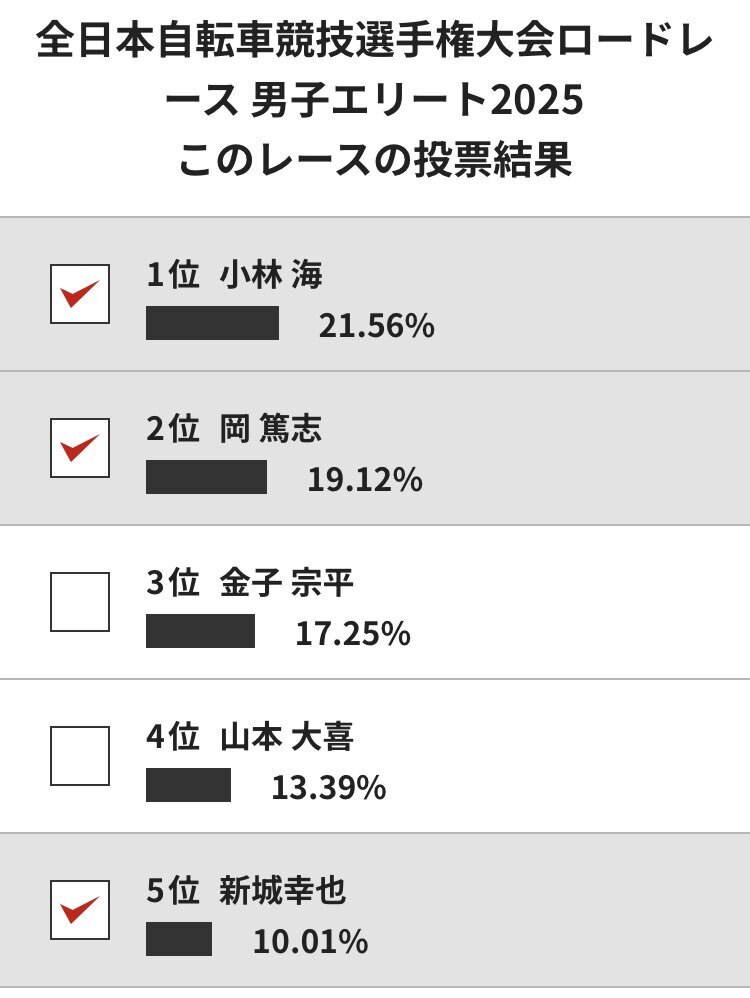Click the 17.25% percentage text

click(353, 634)
